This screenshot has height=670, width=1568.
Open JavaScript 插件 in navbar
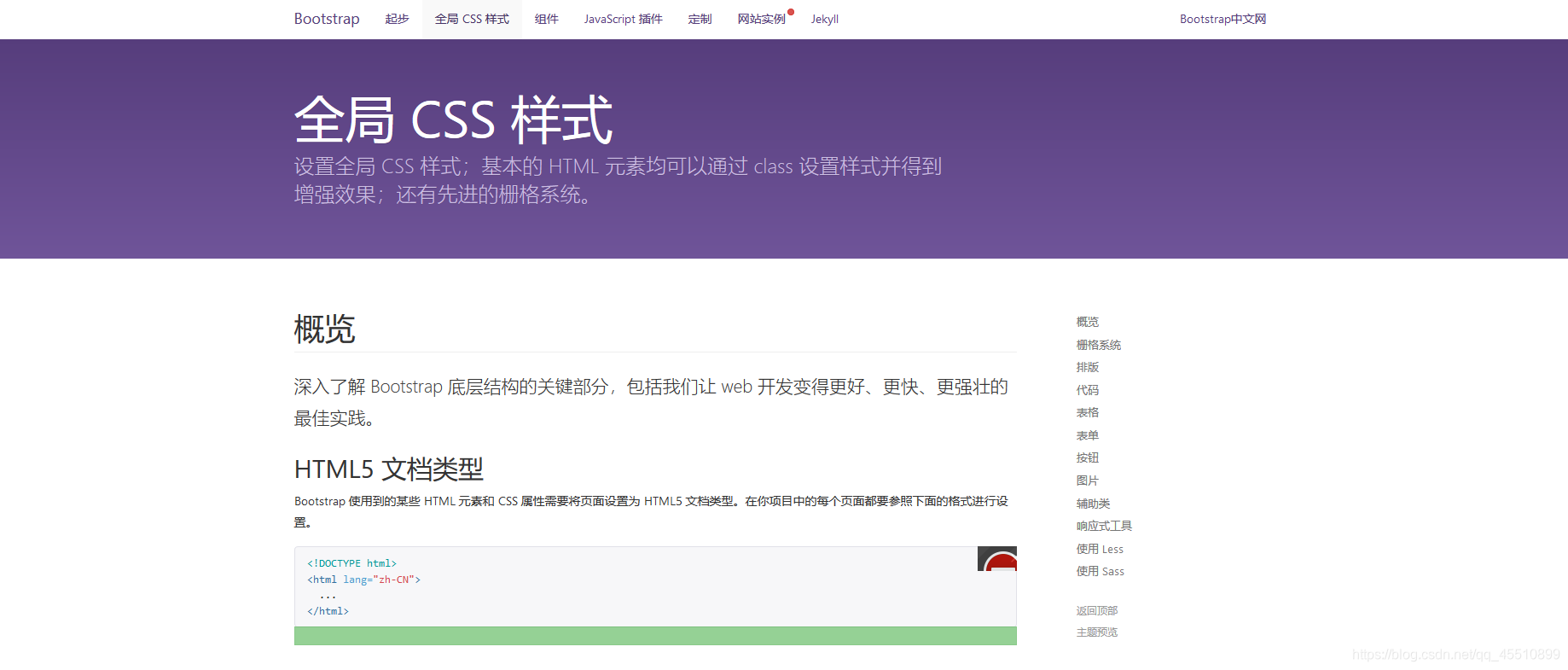(623, 19)
